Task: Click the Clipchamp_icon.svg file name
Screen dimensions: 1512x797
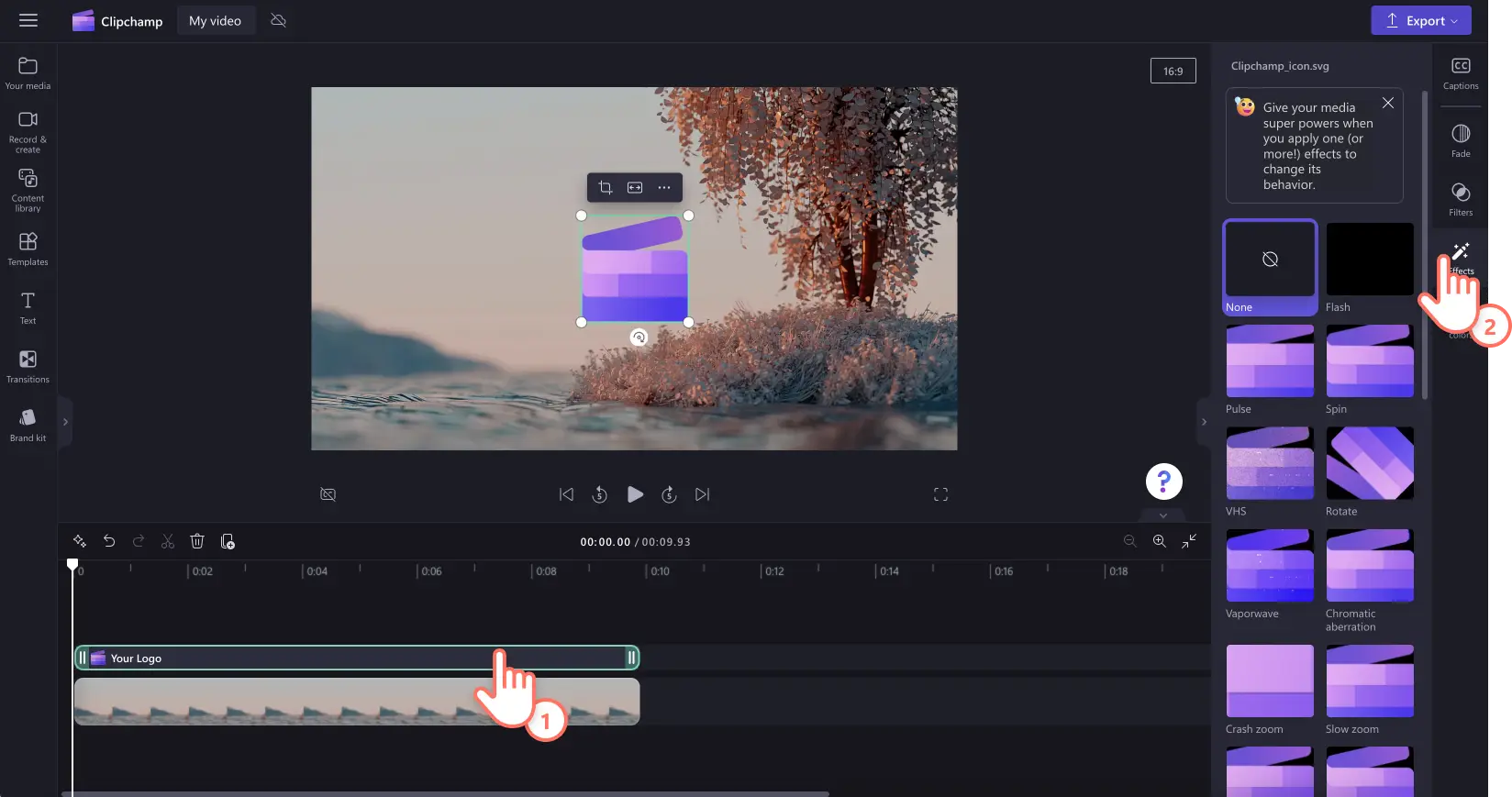Action: [1280, 66]
